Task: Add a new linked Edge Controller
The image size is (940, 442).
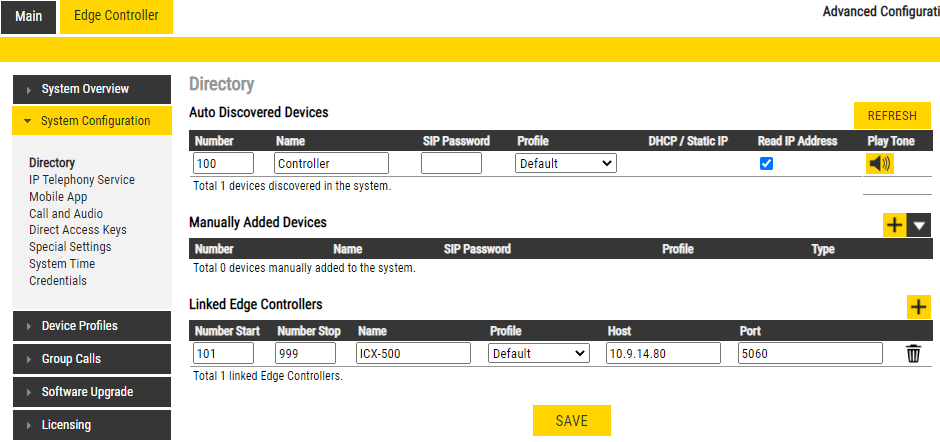Action: click(918, 307)
